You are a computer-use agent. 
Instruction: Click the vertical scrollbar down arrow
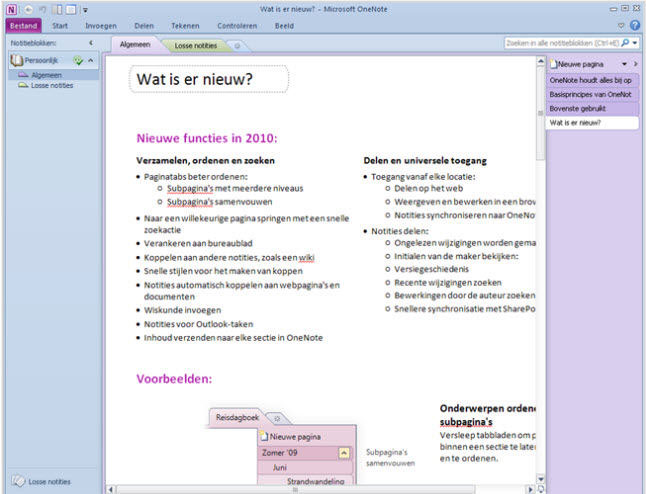(x=541, y=479)
